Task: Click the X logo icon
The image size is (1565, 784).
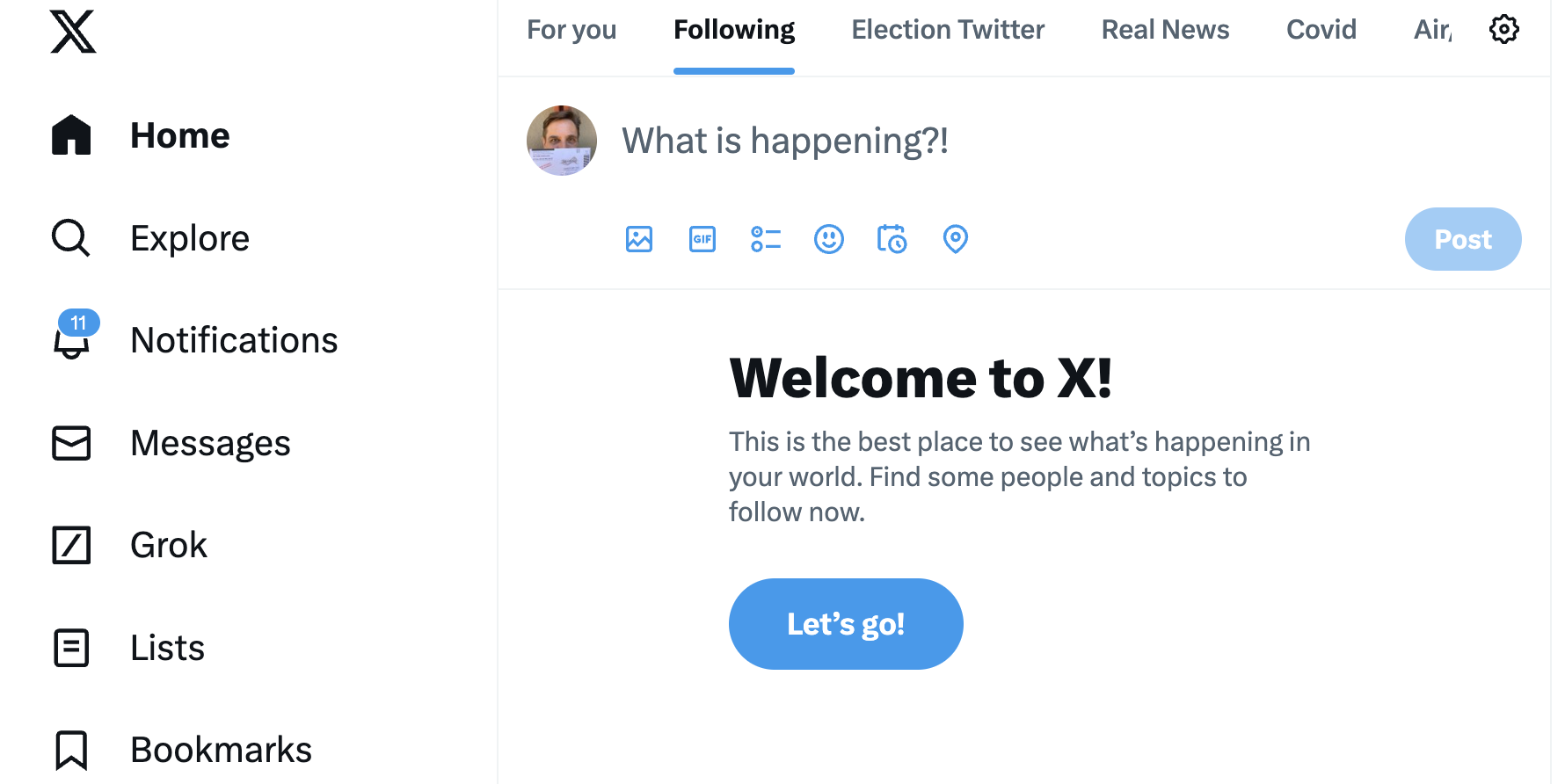Action: [73, 32]
